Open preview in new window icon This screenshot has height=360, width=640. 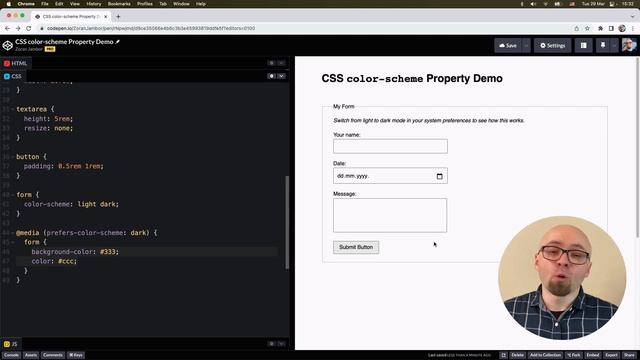[503, 355]
